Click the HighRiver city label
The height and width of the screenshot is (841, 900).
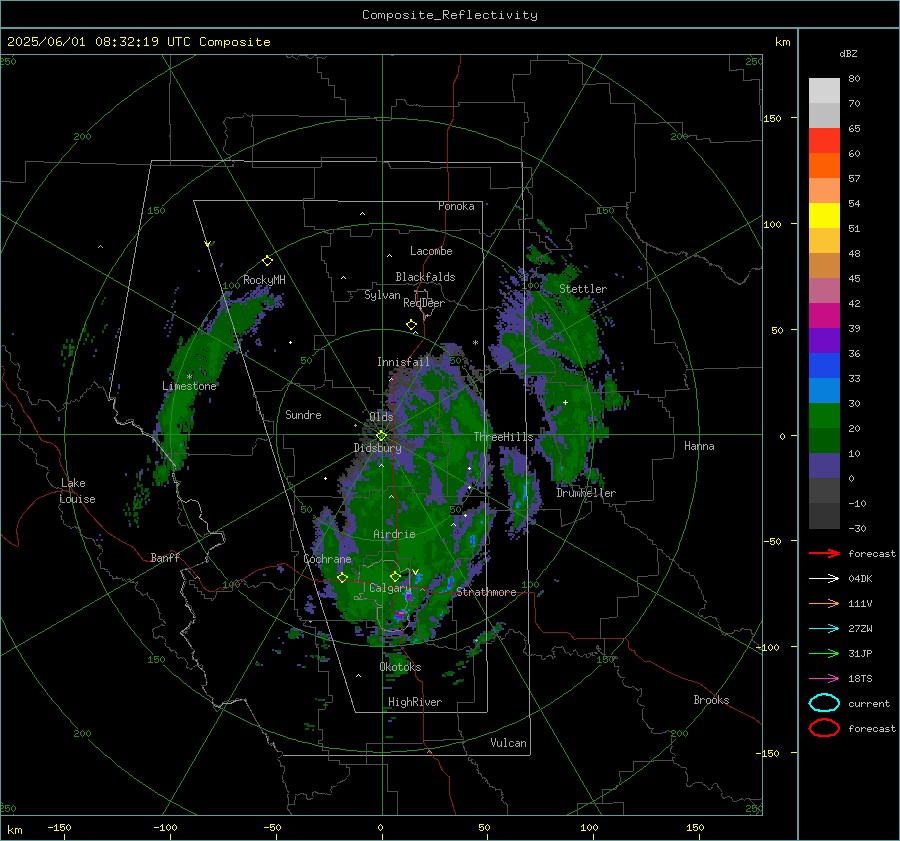tap(415, 702)
